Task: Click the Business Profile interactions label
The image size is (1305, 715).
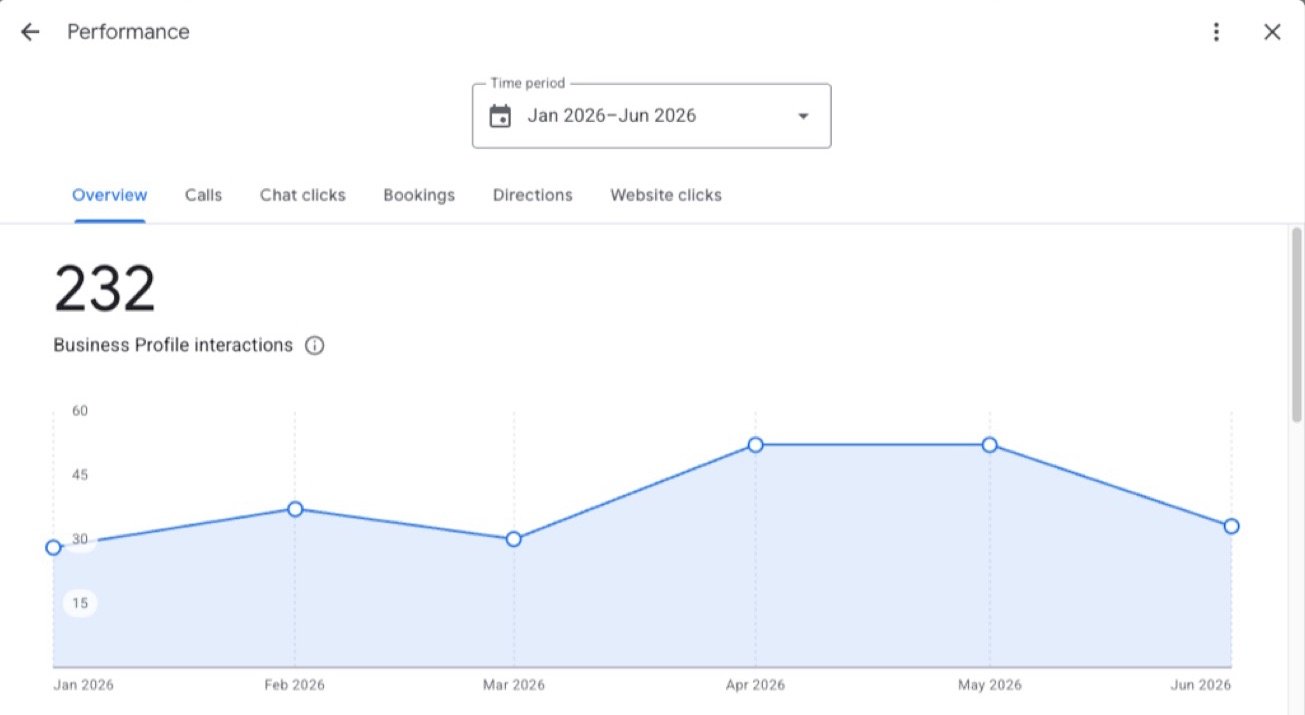Action: point(173,345)
